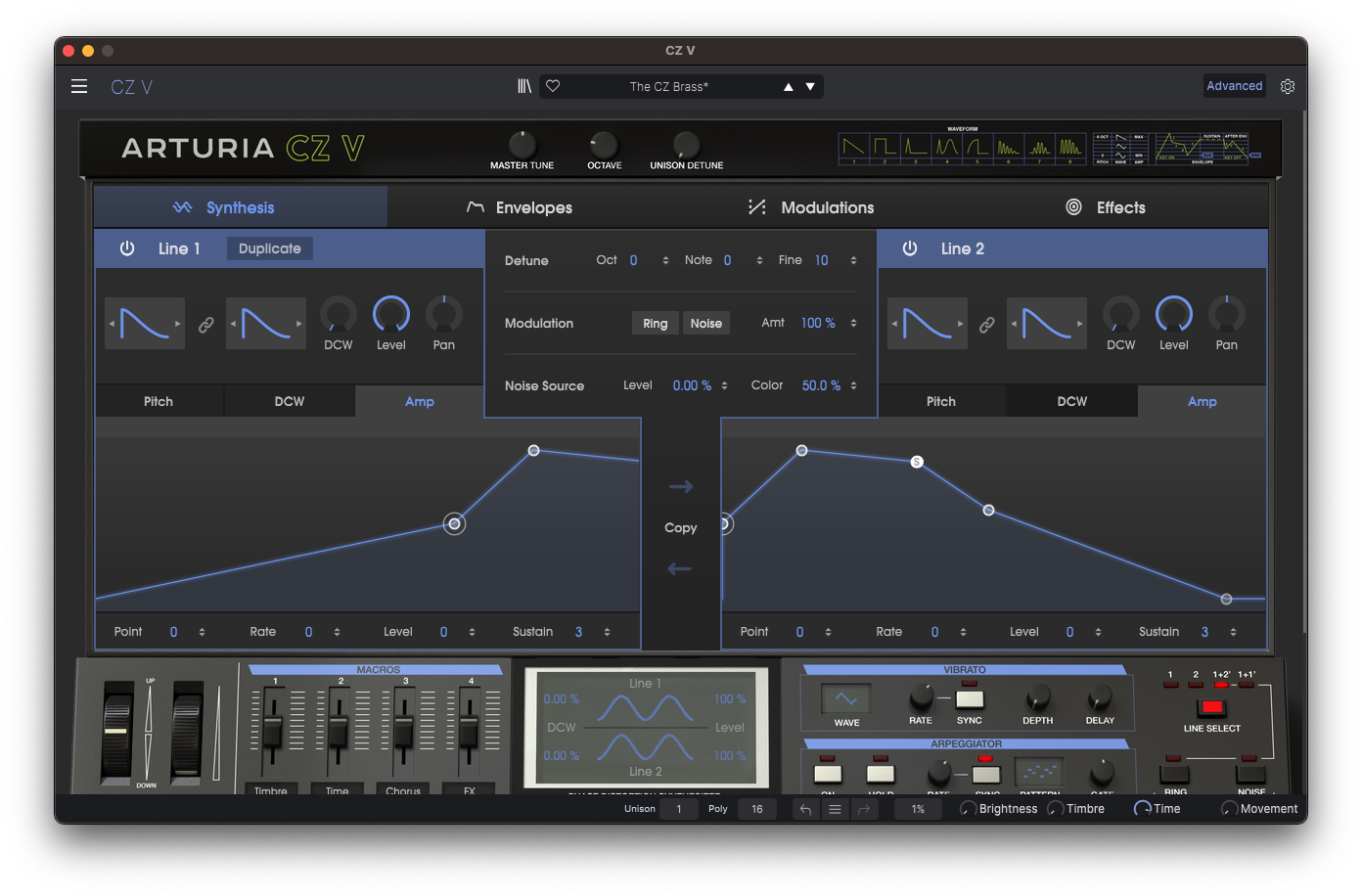The image size is (1362, 896).
Task: Switch to the Synthesis tab
Action: tap(241, 207)
